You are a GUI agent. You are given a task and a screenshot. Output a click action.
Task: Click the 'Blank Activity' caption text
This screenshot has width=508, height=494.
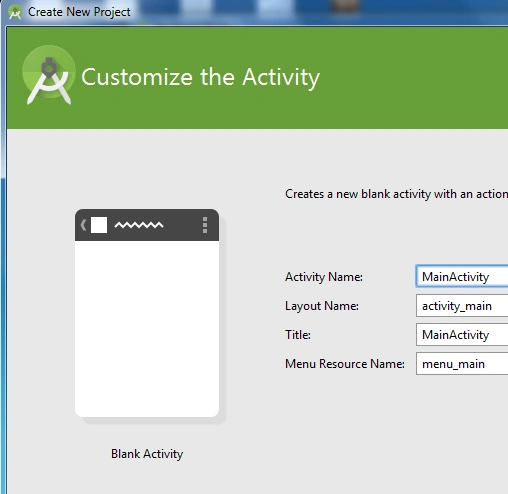point(147,454)
